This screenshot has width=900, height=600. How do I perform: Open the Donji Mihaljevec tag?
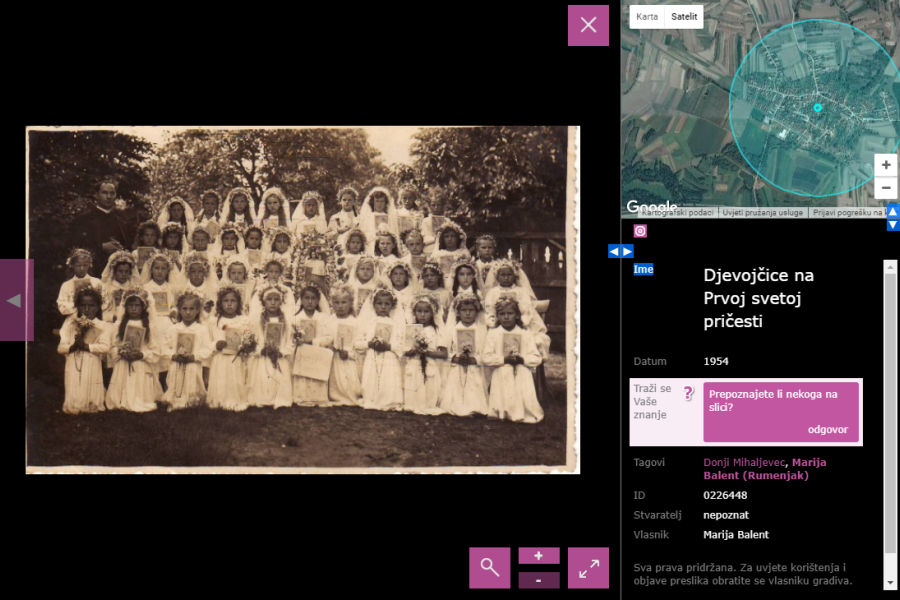tap(745, 462)
